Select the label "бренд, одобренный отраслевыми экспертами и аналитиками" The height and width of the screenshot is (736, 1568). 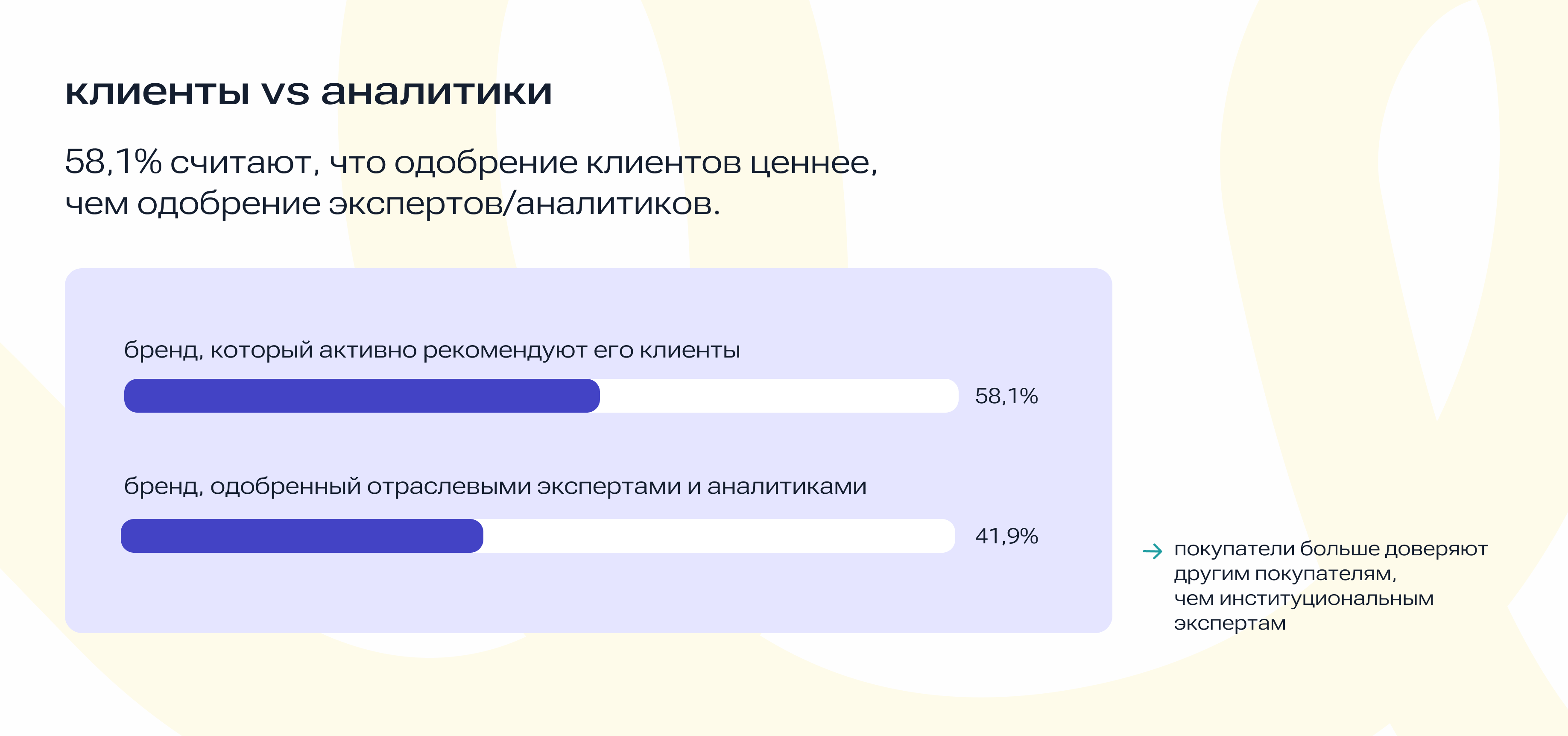coord(495,487)
